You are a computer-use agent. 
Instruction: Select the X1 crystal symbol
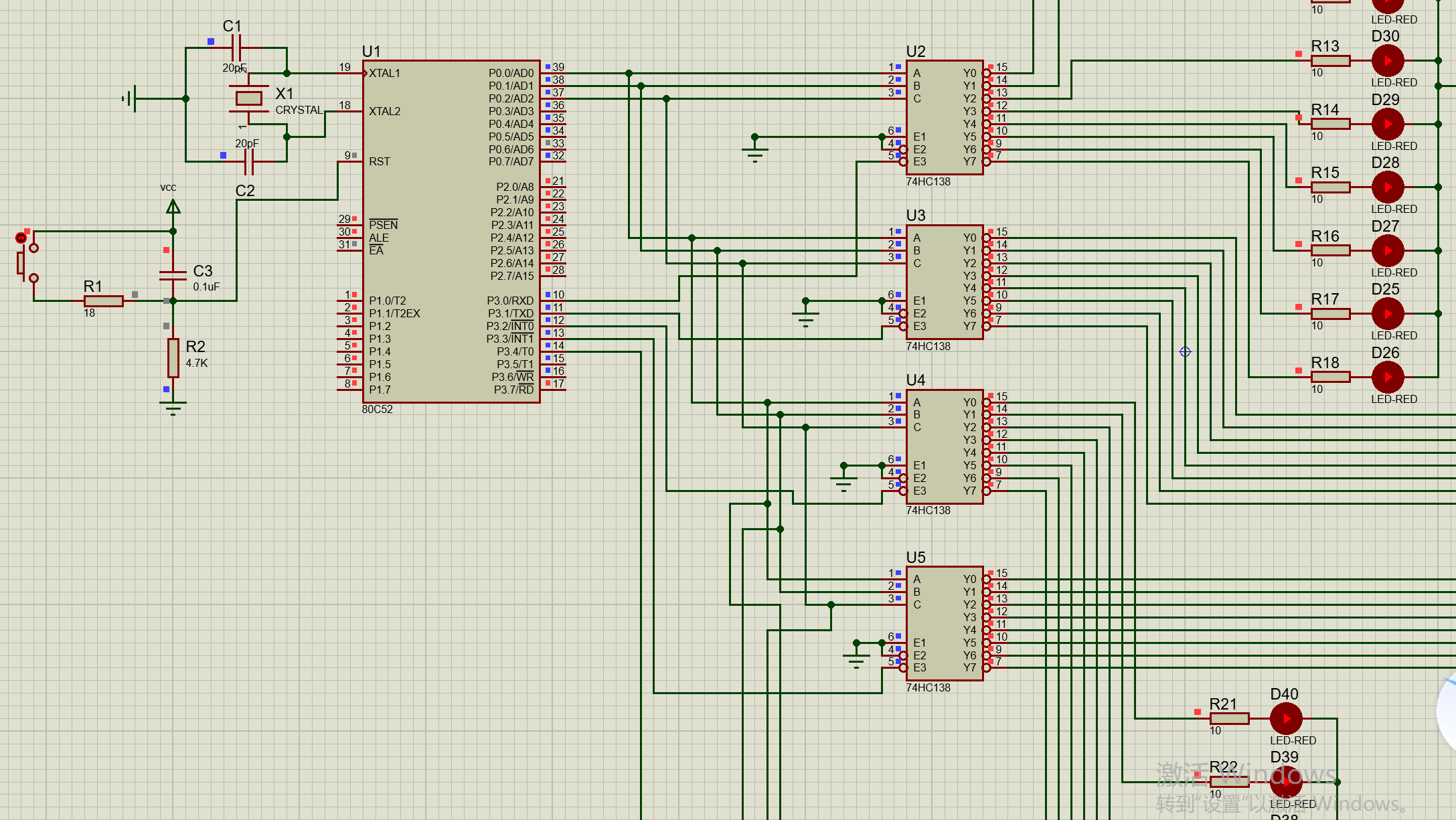tap(248, 98)
